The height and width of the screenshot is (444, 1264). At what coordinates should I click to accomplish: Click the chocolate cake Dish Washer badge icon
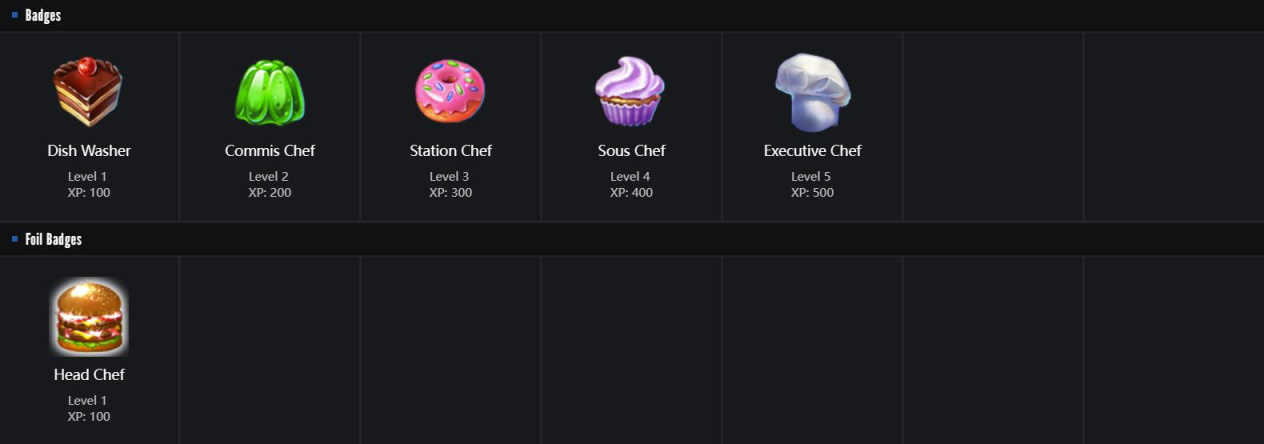pyautogui.click(x=88, y=91)
